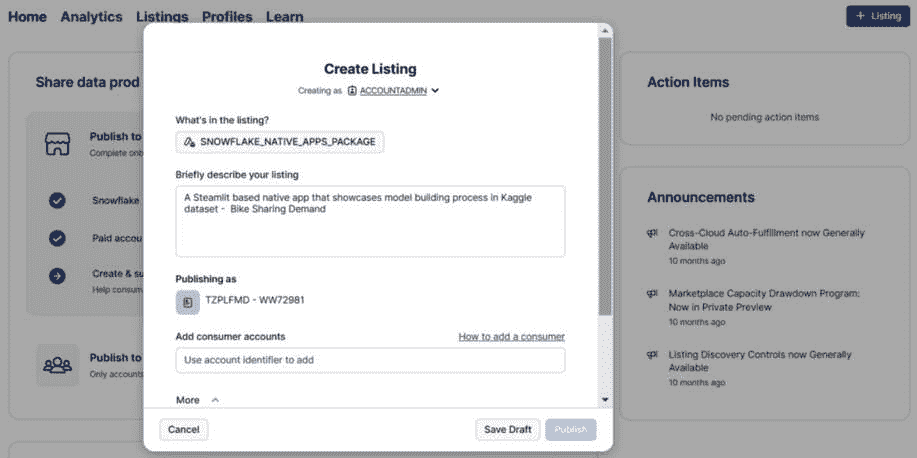
Task: Collapse the More section chevron
Action: tap(215, 400)
